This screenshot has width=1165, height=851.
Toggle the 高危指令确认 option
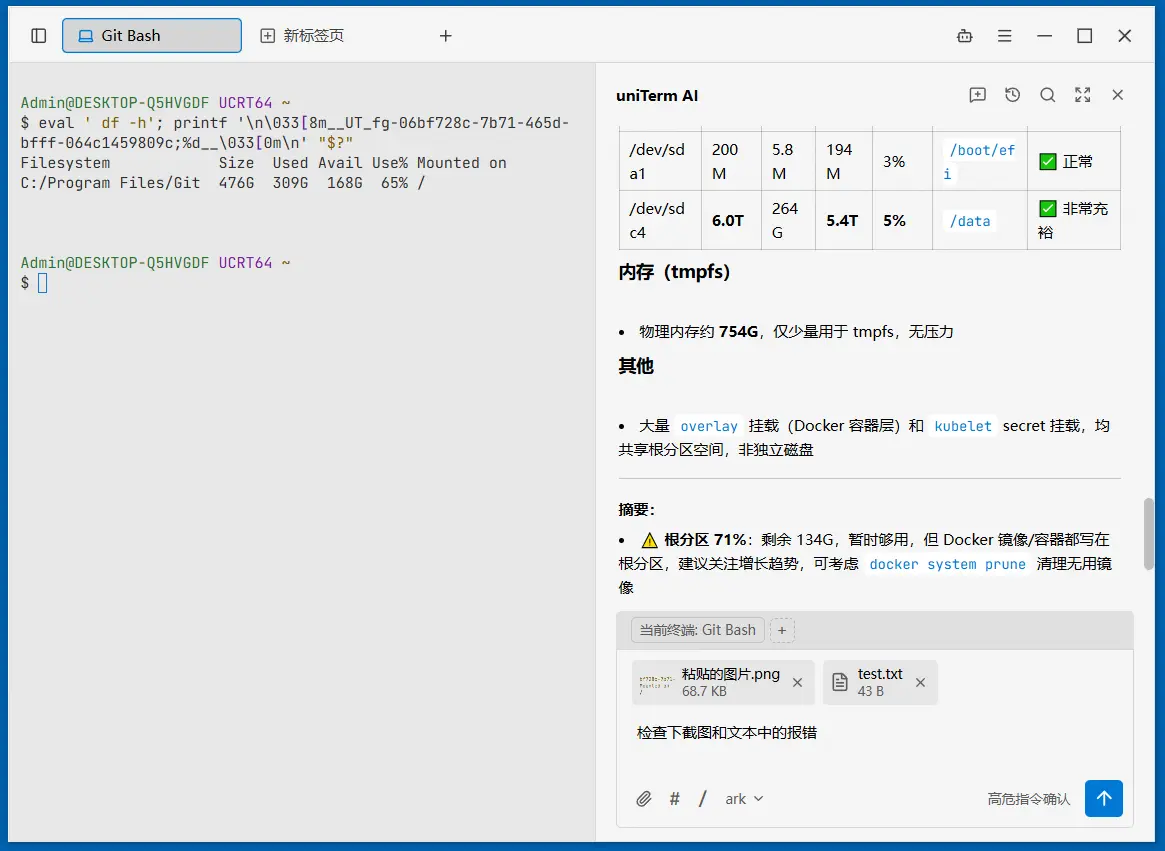point(1028,799)
